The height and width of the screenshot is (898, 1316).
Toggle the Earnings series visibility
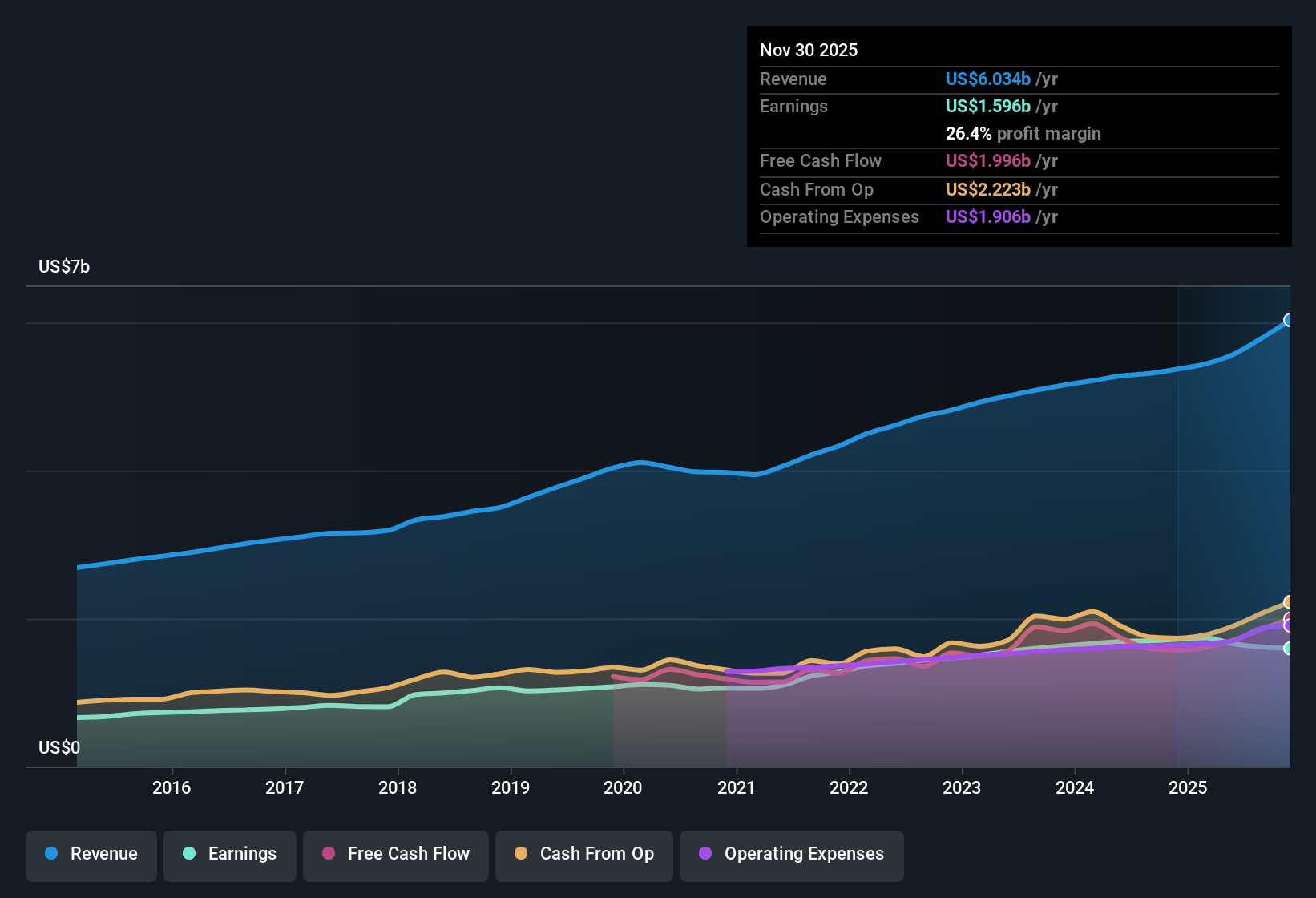coord(230,855)
